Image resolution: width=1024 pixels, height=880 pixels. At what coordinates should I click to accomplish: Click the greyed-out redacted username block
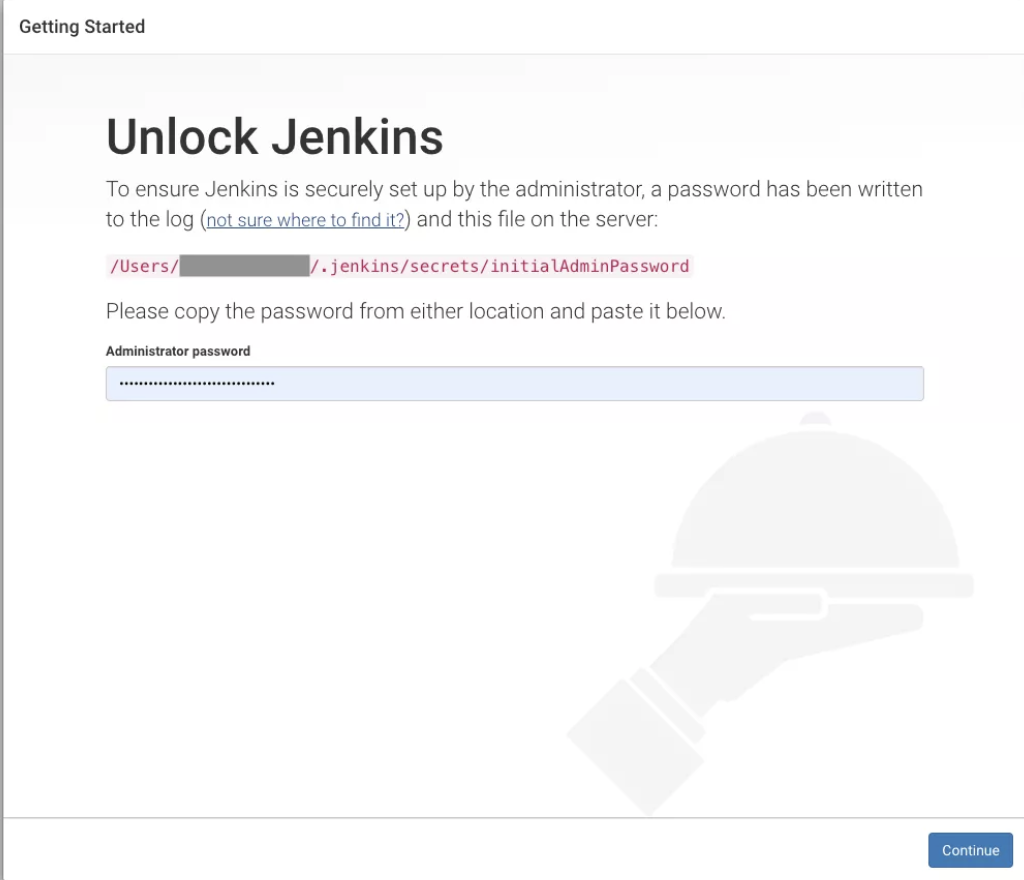coord(244,266)
